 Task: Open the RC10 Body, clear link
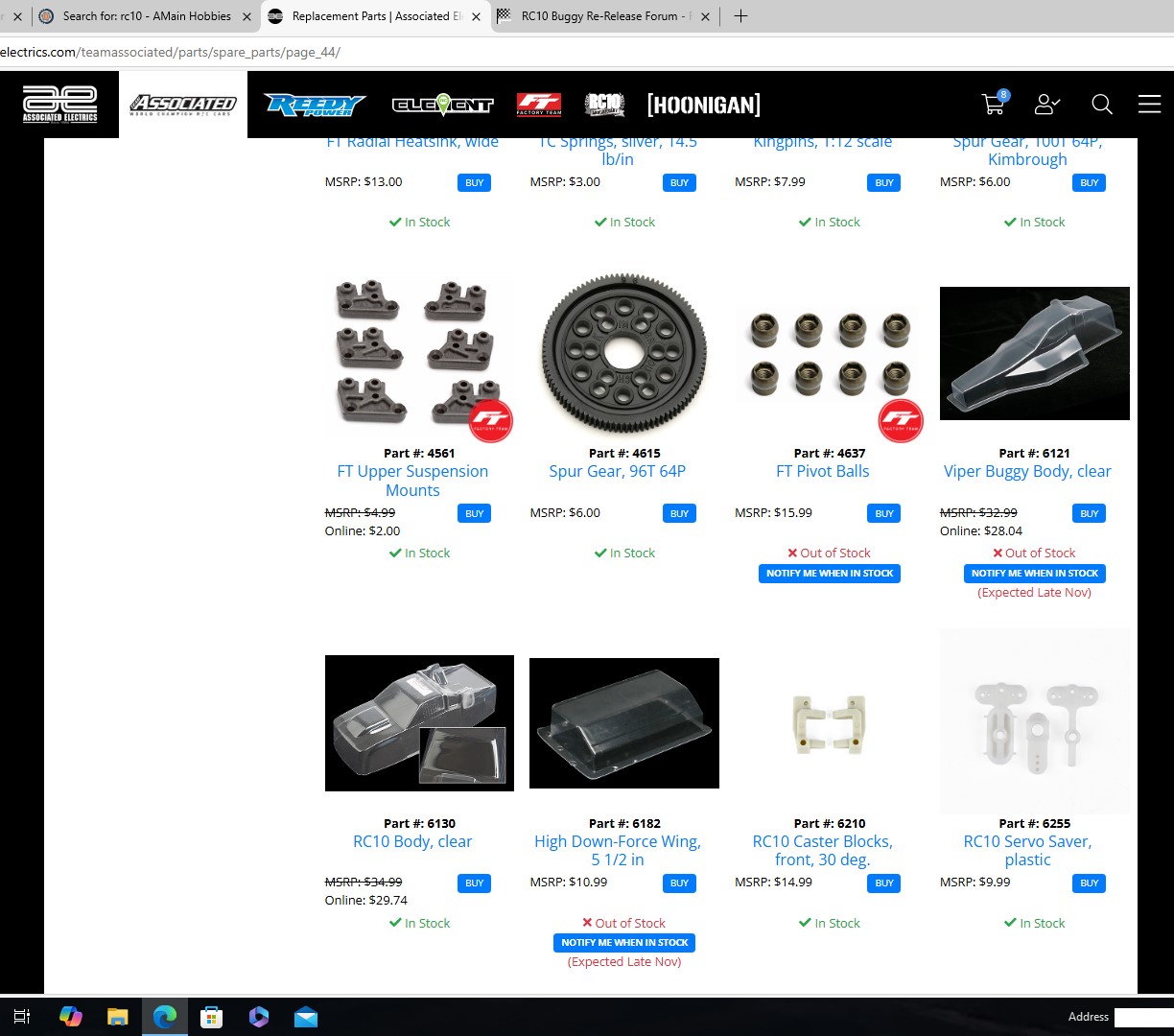pos(412,841)
